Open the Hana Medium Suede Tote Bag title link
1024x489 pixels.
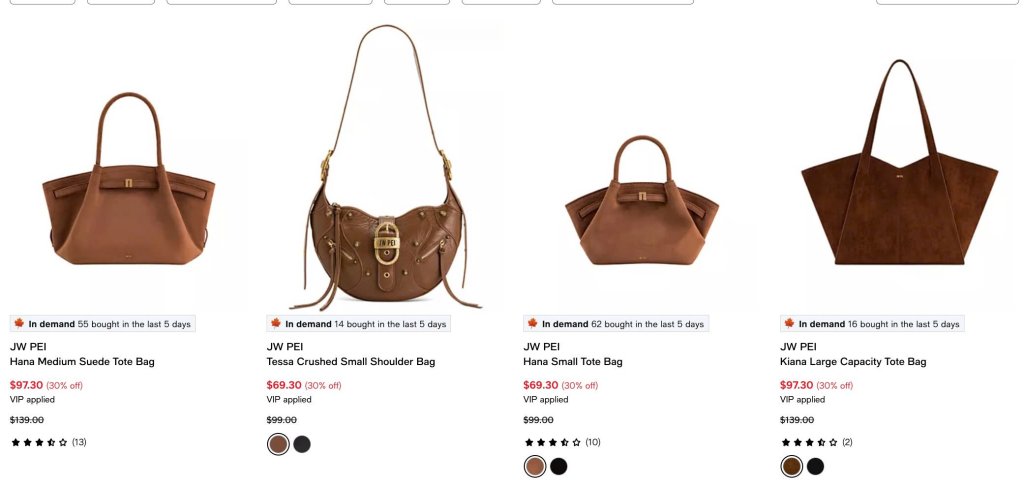(82, 362)
